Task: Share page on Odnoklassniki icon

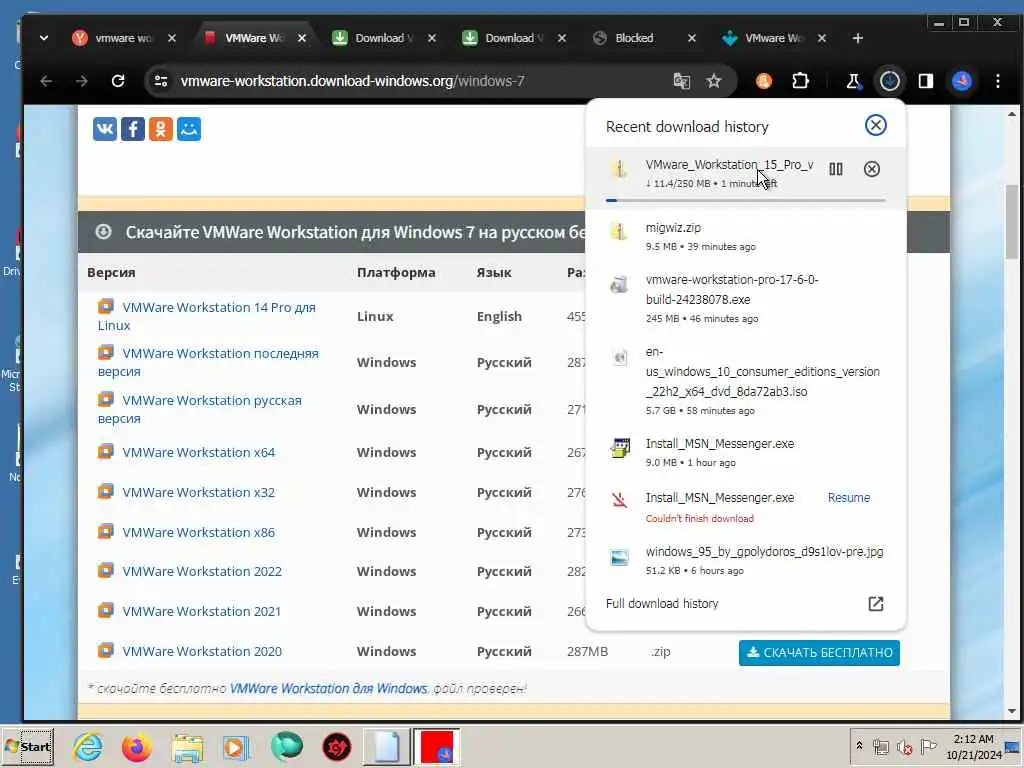Action: click(x=161, y=129)
